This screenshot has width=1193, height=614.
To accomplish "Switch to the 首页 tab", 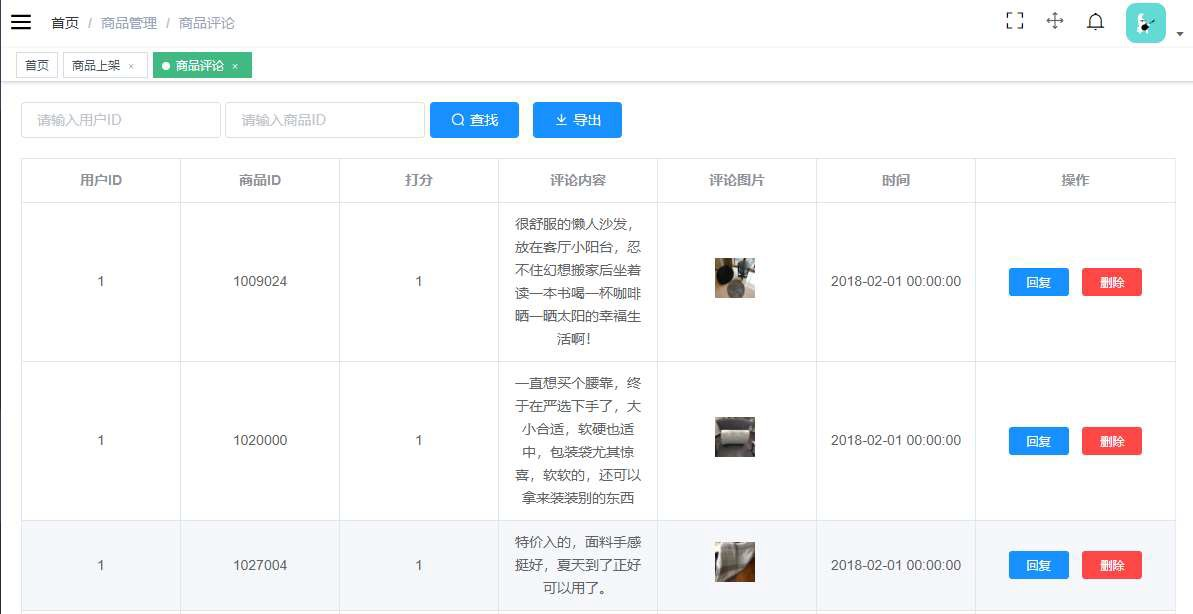I will pyautogui.click(x=37, y=65).
